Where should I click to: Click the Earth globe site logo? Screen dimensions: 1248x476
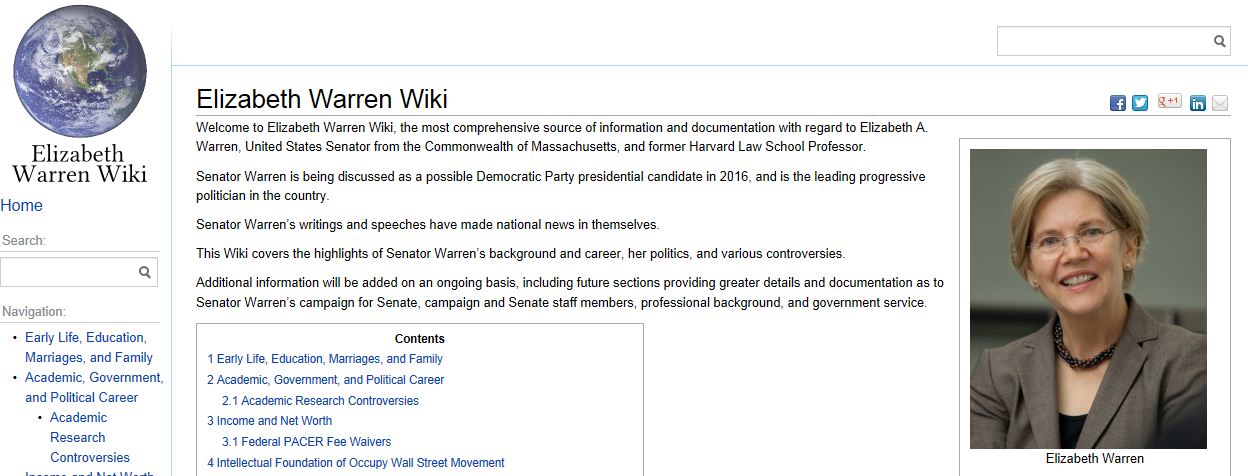click(80, 70)
